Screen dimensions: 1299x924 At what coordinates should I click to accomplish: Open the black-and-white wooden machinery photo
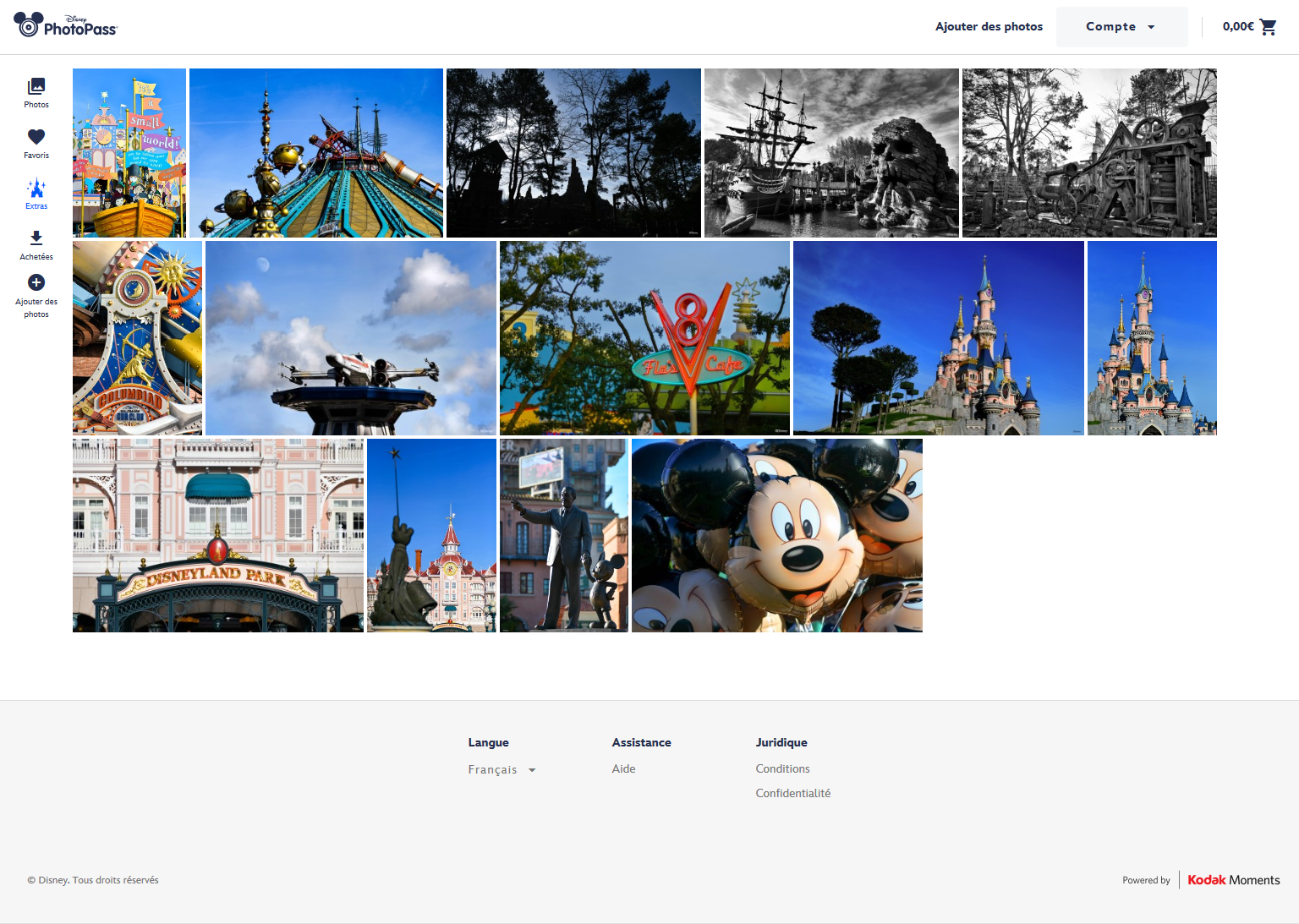[1089, 153]
